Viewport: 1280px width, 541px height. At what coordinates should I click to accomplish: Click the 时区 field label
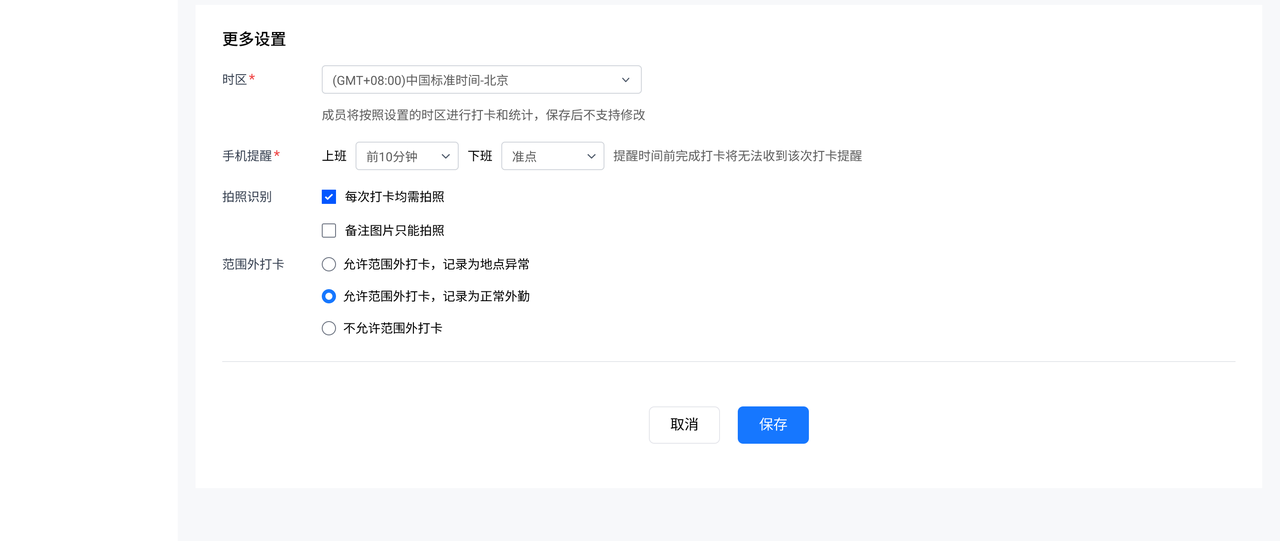coord(235,79)
